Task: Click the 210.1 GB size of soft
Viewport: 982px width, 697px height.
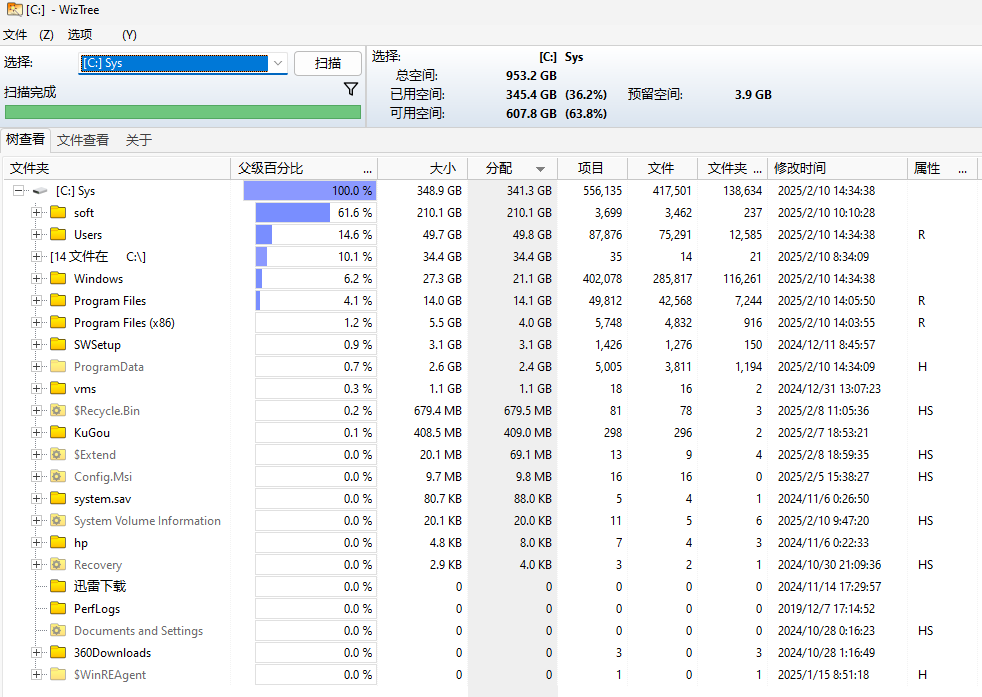Action: pos(439,212)
